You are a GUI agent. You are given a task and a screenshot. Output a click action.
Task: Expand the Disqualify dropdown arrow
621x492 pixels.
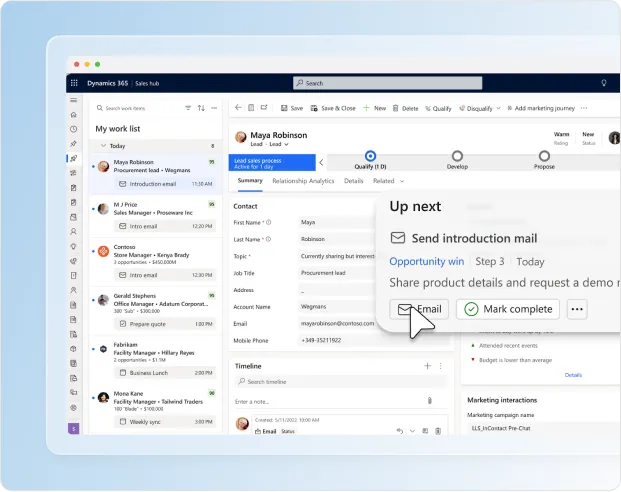(499, 108)
